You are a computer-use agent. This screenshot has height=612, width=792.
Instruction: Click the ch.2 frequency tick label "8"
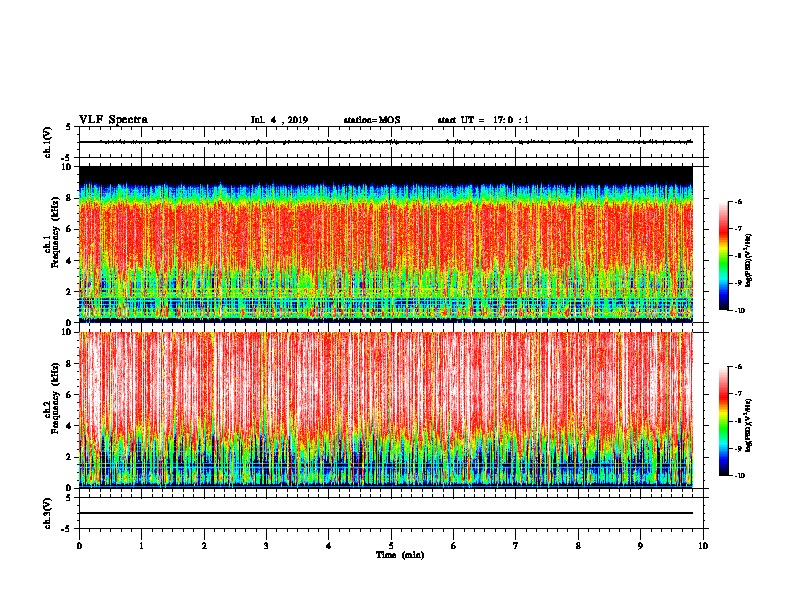pos(69,364)
